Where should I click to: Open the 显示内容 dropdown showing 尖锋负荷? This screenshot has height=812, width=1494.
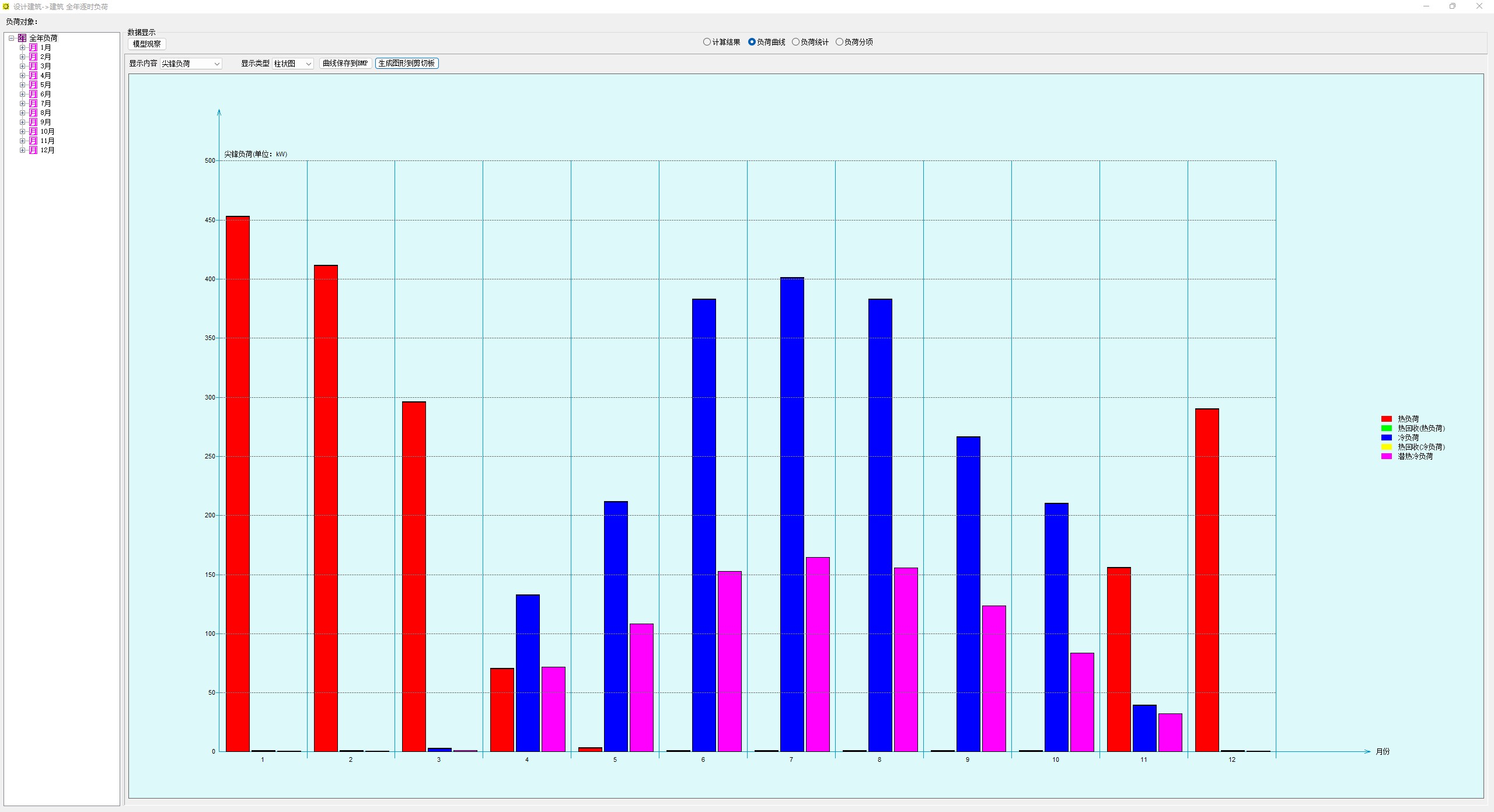(191, 64)
